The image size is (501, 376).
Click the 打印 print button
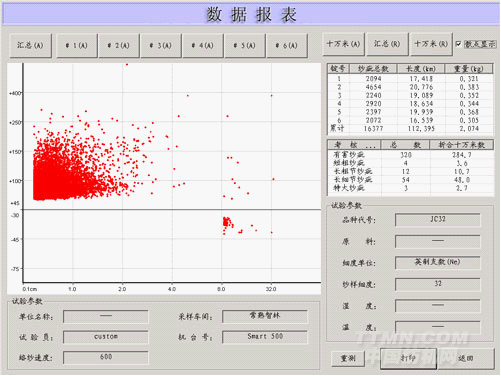tap(408, 358)
